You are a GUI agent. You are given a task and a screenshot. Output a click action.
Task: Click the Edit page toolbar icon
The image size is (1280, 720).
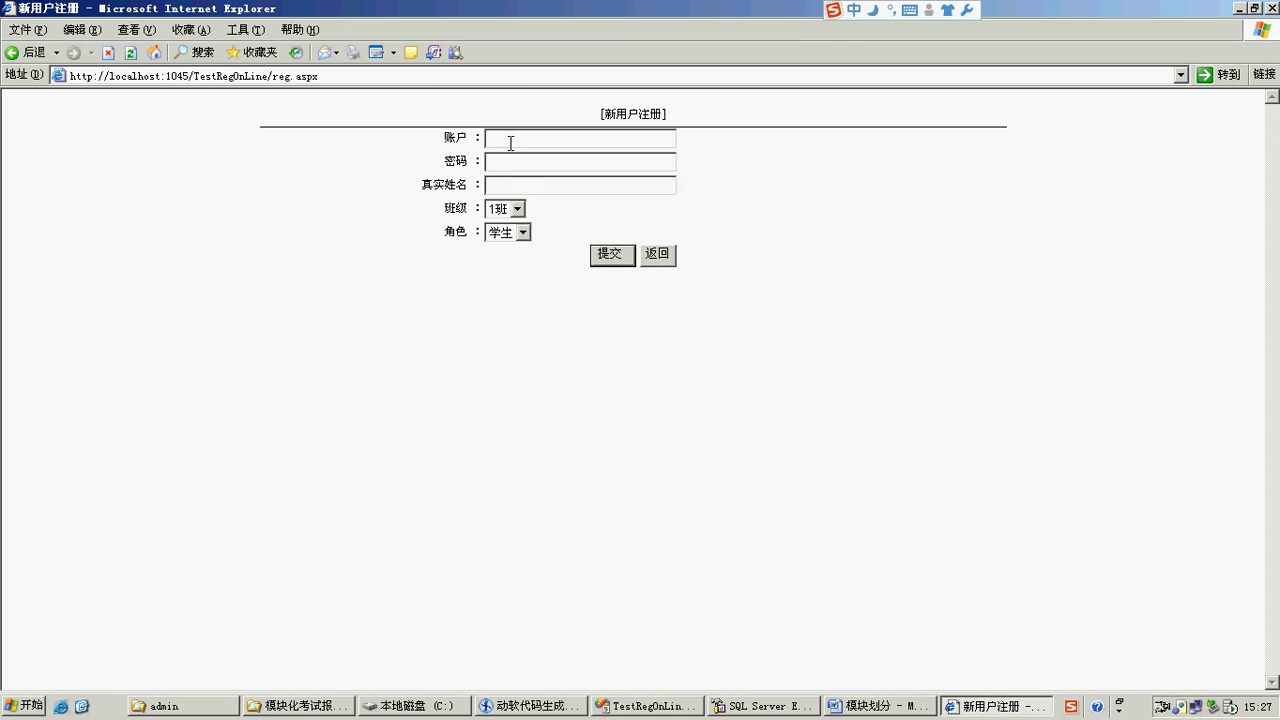coord(377,53)
